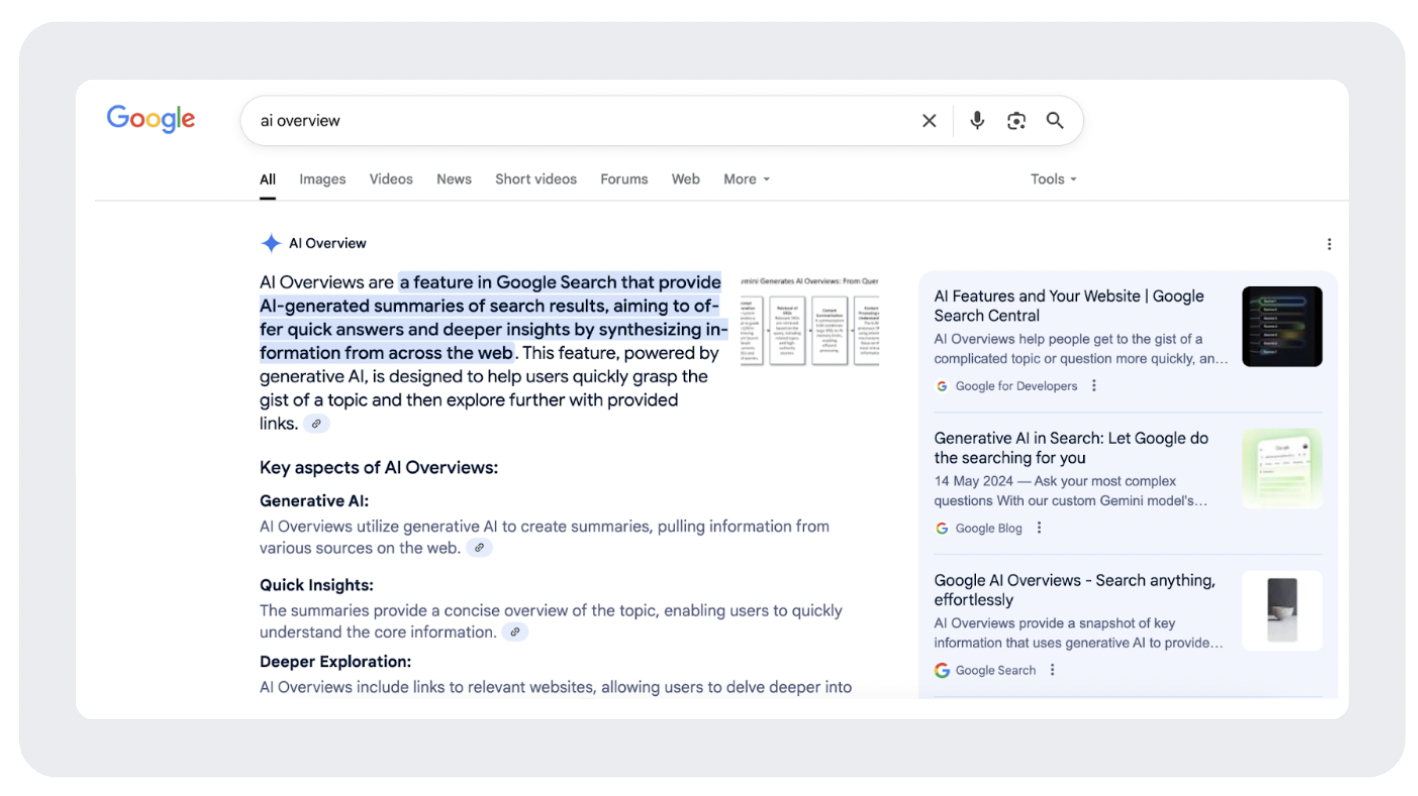Open the Tools dropdown

[x=1054, y=179]
